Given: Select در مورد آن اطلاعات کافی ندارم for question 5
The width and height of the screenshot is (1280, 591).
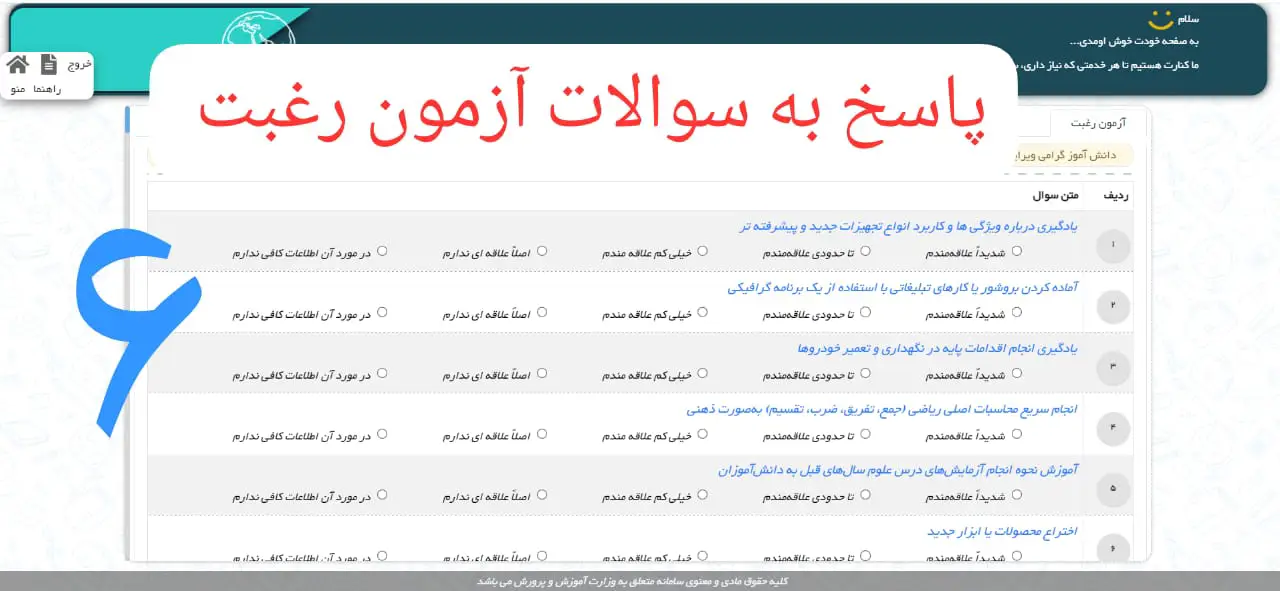Looking at the screenshot, I should (x=381, y=494).
